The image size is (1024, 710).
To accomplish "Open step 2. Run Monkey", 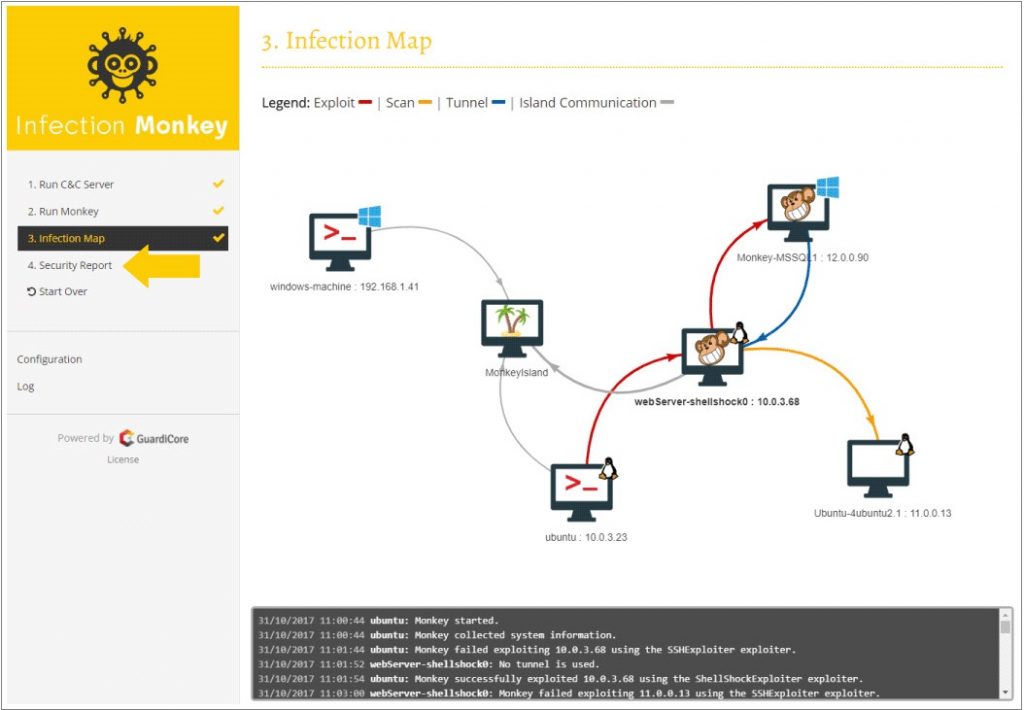I will [123, 212].
